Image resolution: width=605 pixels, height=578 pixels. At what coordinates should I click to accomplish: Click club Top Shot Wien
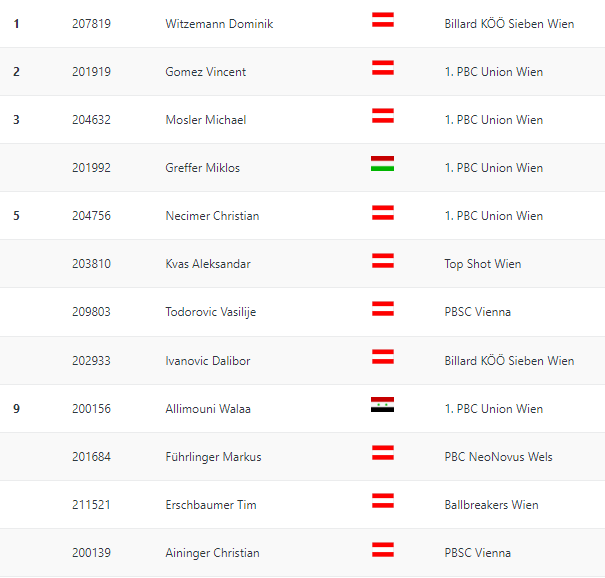[483, 264]
